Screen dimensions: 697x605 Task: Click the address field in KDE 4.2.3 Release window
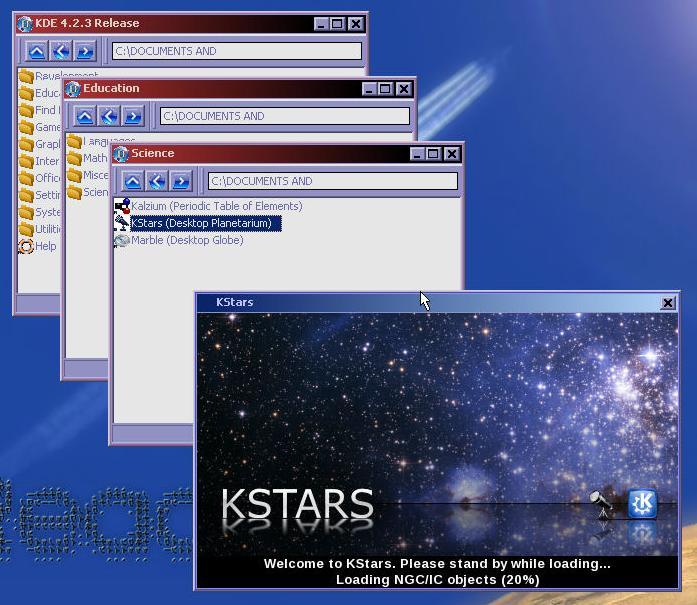pos(236,51)
